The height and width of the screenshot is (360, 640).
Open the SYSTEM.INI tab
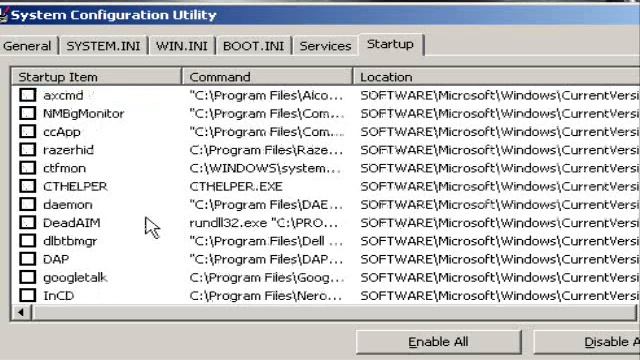coord(103,46)
